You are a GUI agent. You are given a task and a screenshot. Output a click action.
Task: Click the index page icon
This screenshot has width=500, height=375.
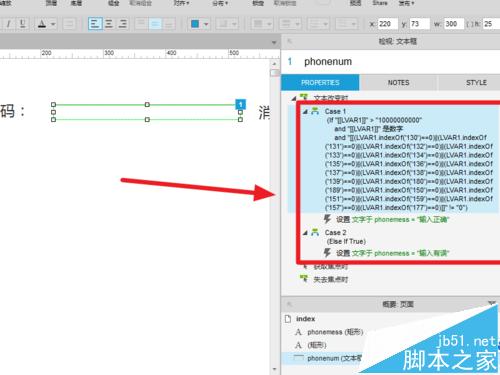tap(288, 319)
